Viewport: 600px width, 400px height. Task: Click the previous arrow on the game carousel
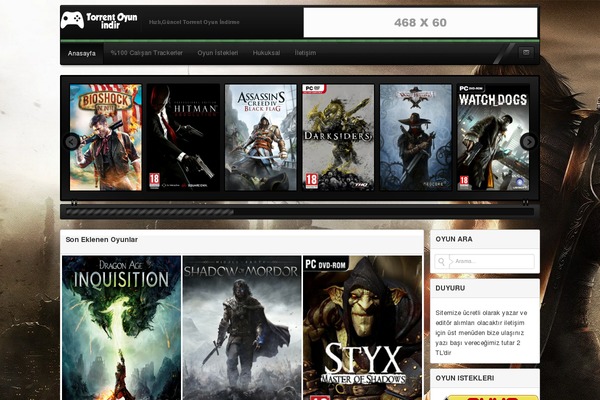72,141
